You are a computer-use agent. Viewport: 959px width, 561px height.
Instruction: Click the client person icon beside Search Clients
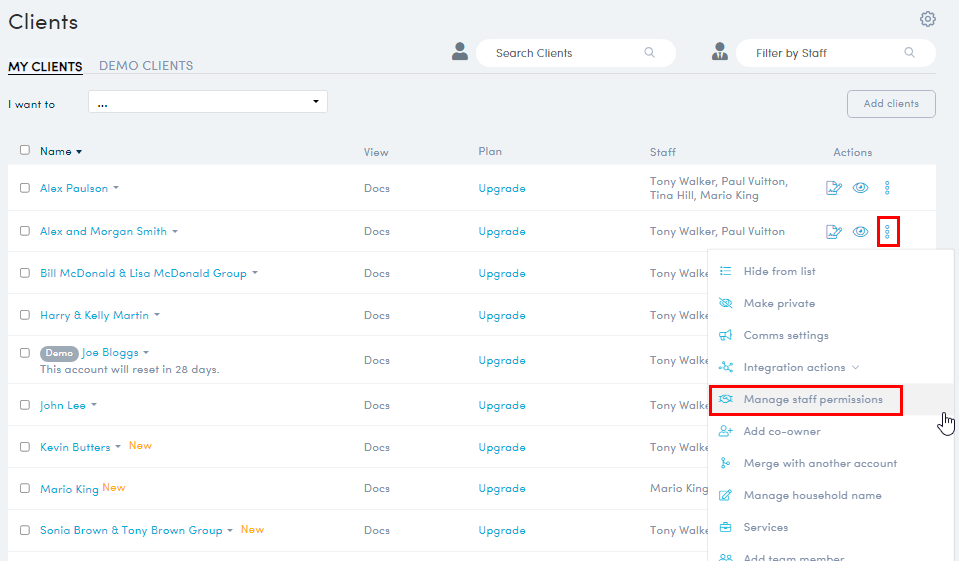pyautogui.click(x=460, y=52)
